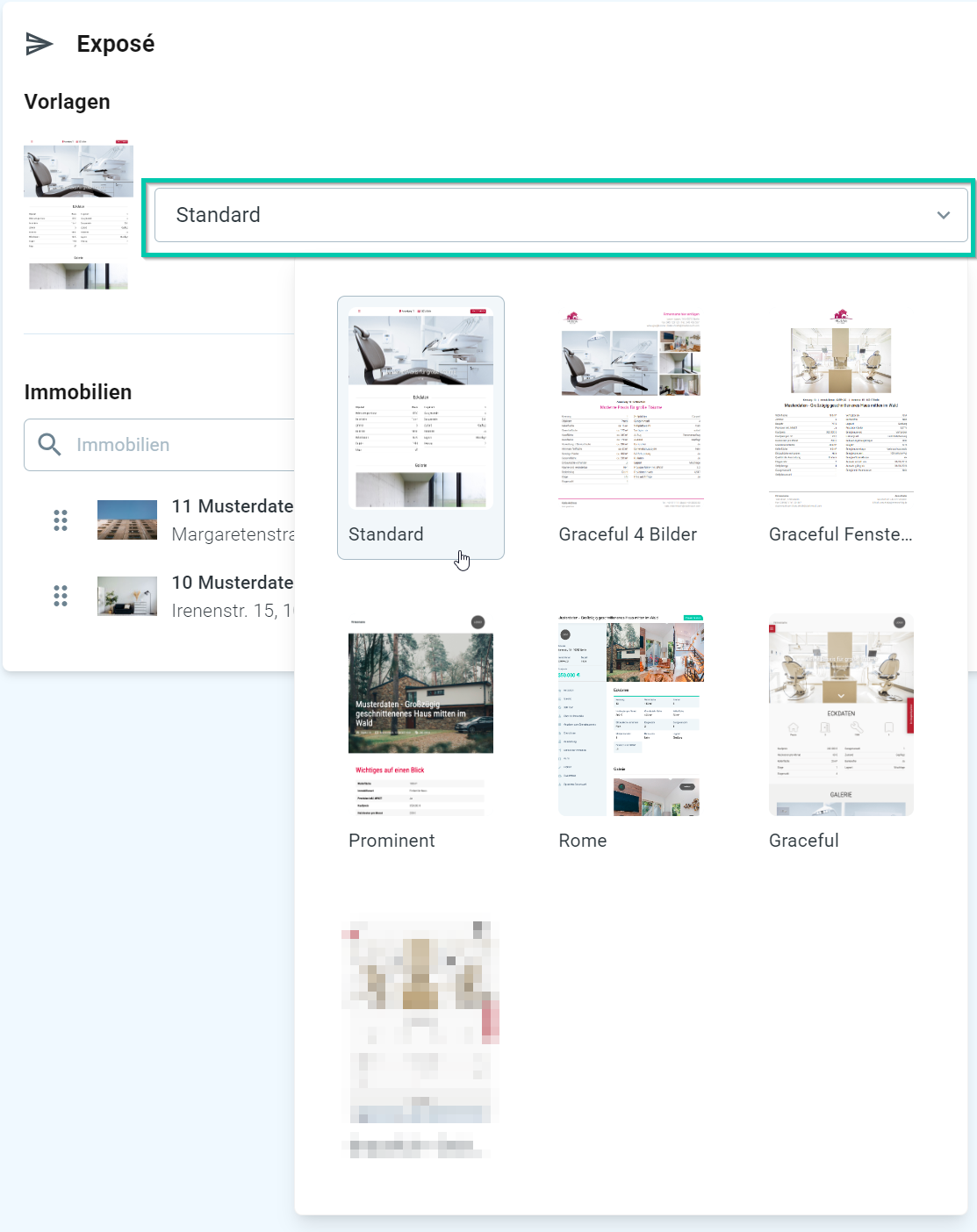Click the Immobilien search field
This screenshot has height=1232, width=977.
pos(160,445)
